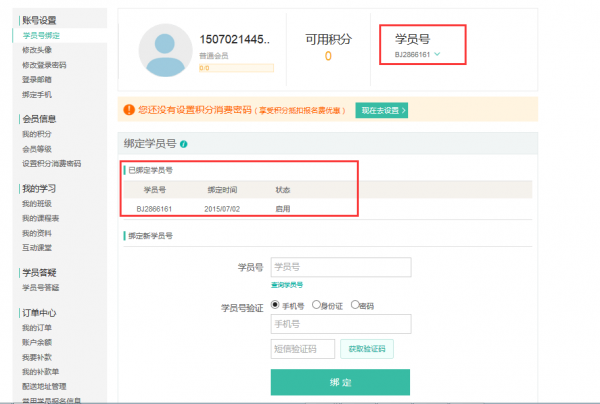Click the 短信验证码 input field

[x=301, y=348]
